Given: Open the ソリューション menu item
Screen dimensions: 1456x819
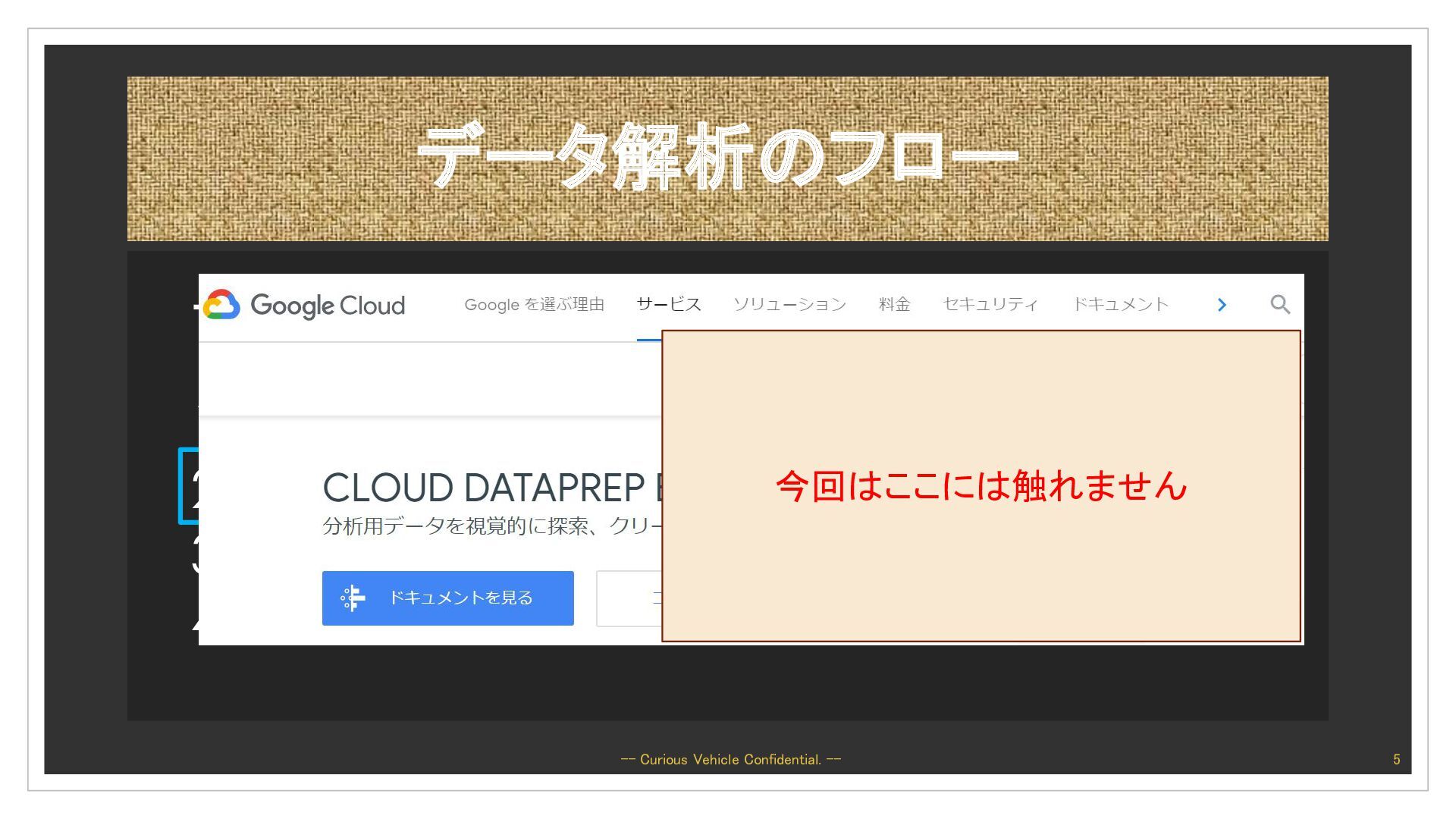Looking at the screenshot, I should (x=789, y=305).
